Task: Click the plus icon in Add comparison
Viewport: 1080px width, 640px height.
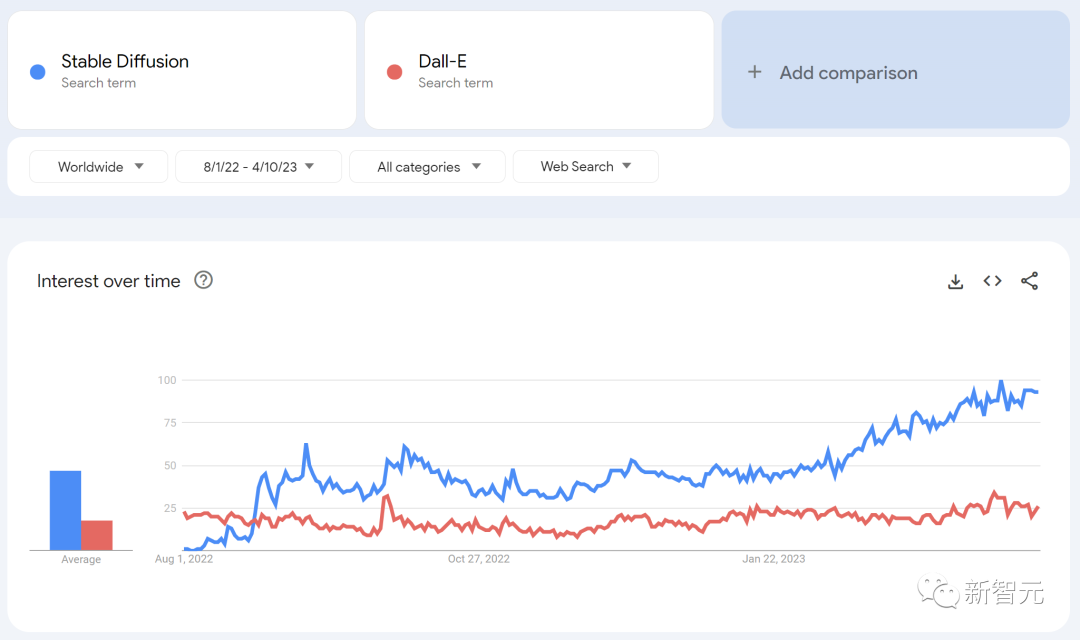Action: point(755,72)
